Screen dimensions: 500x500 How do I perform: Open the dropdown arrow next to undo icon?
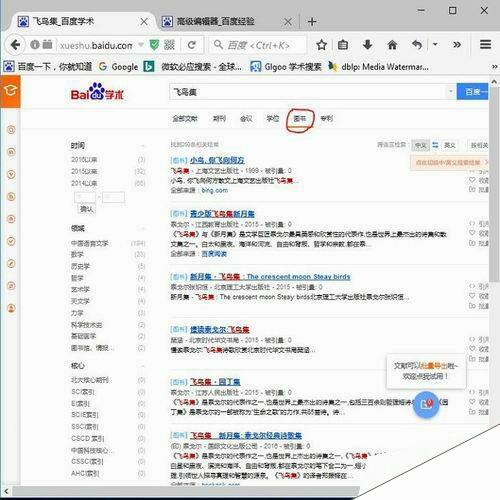click(435, 44)
